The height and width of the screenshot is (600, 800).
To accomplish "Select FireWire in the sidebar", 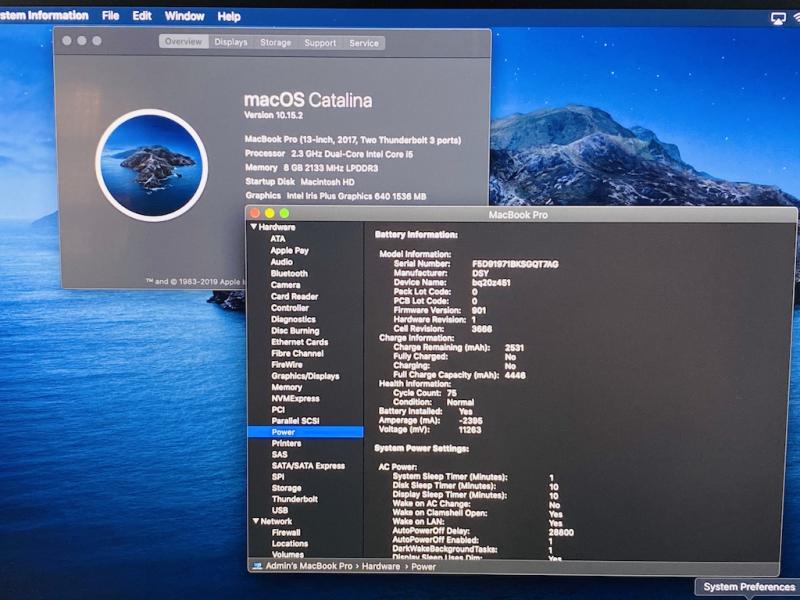I will (287, 365).
